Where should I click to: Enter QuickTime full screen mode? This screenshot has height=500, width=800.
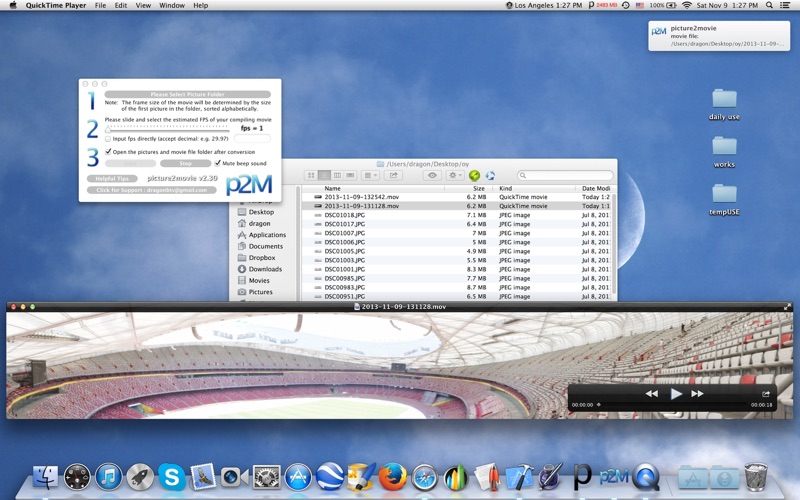tap(787, 307)
